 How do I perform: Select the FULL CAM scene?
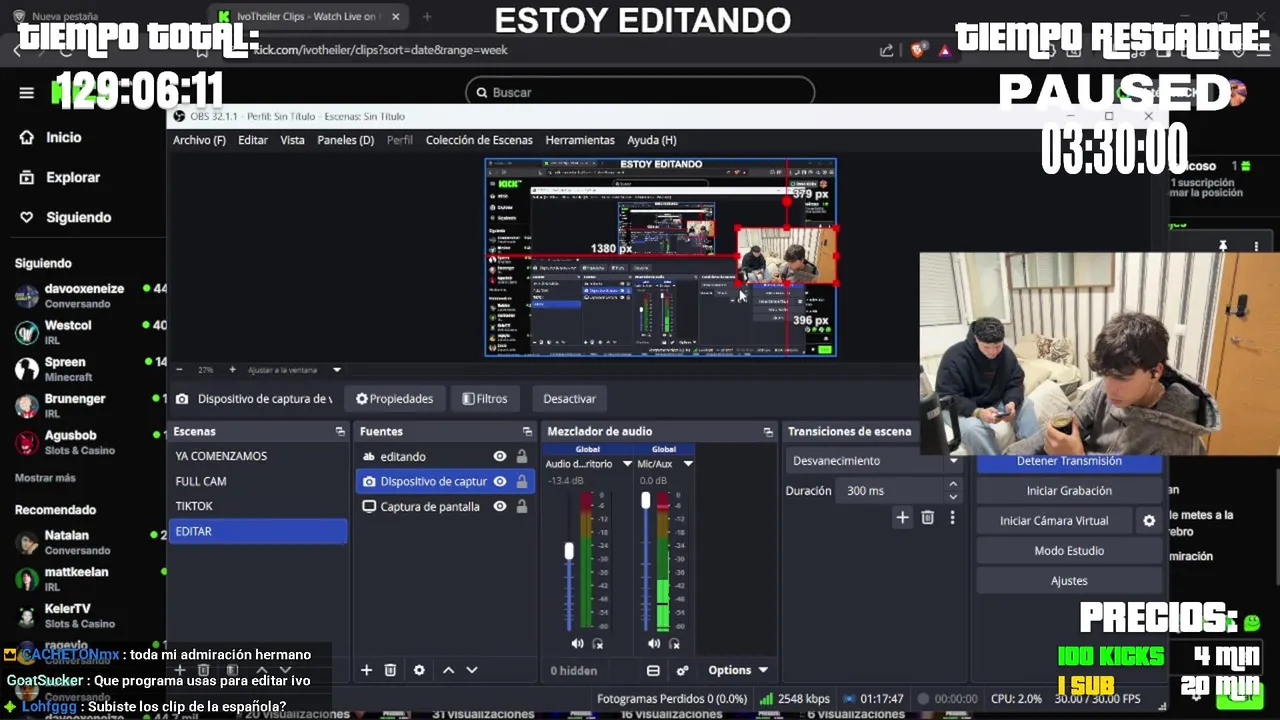coord(258,481)
